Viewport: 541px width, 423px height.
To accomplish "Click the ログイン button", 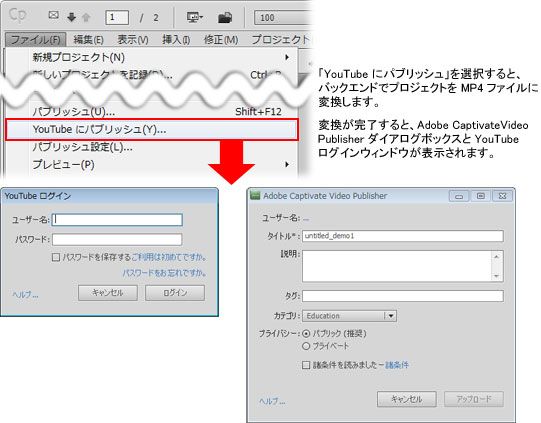I will (x=175, y=293).
